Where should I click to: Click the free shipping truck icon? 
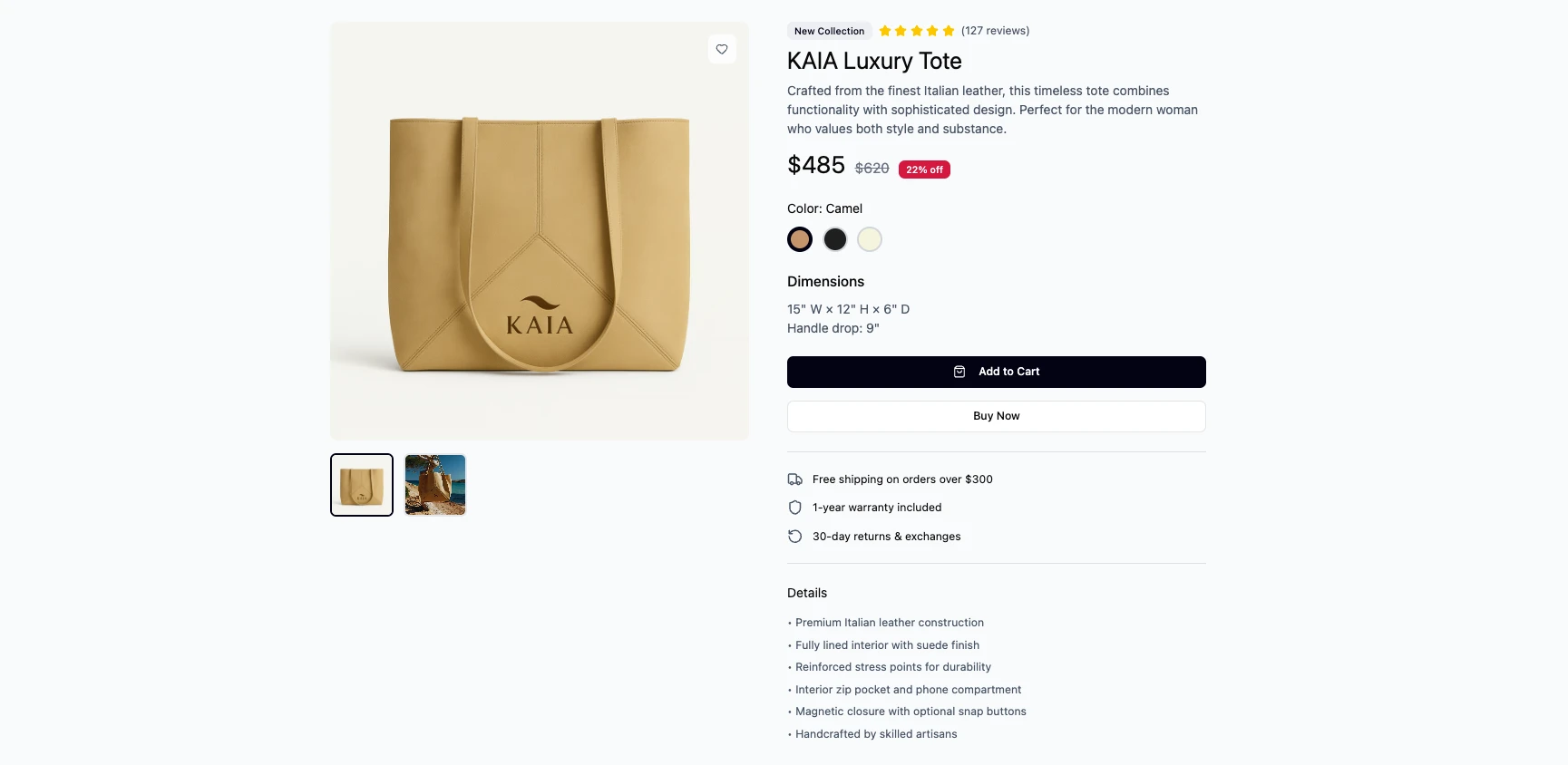[794, 479]
